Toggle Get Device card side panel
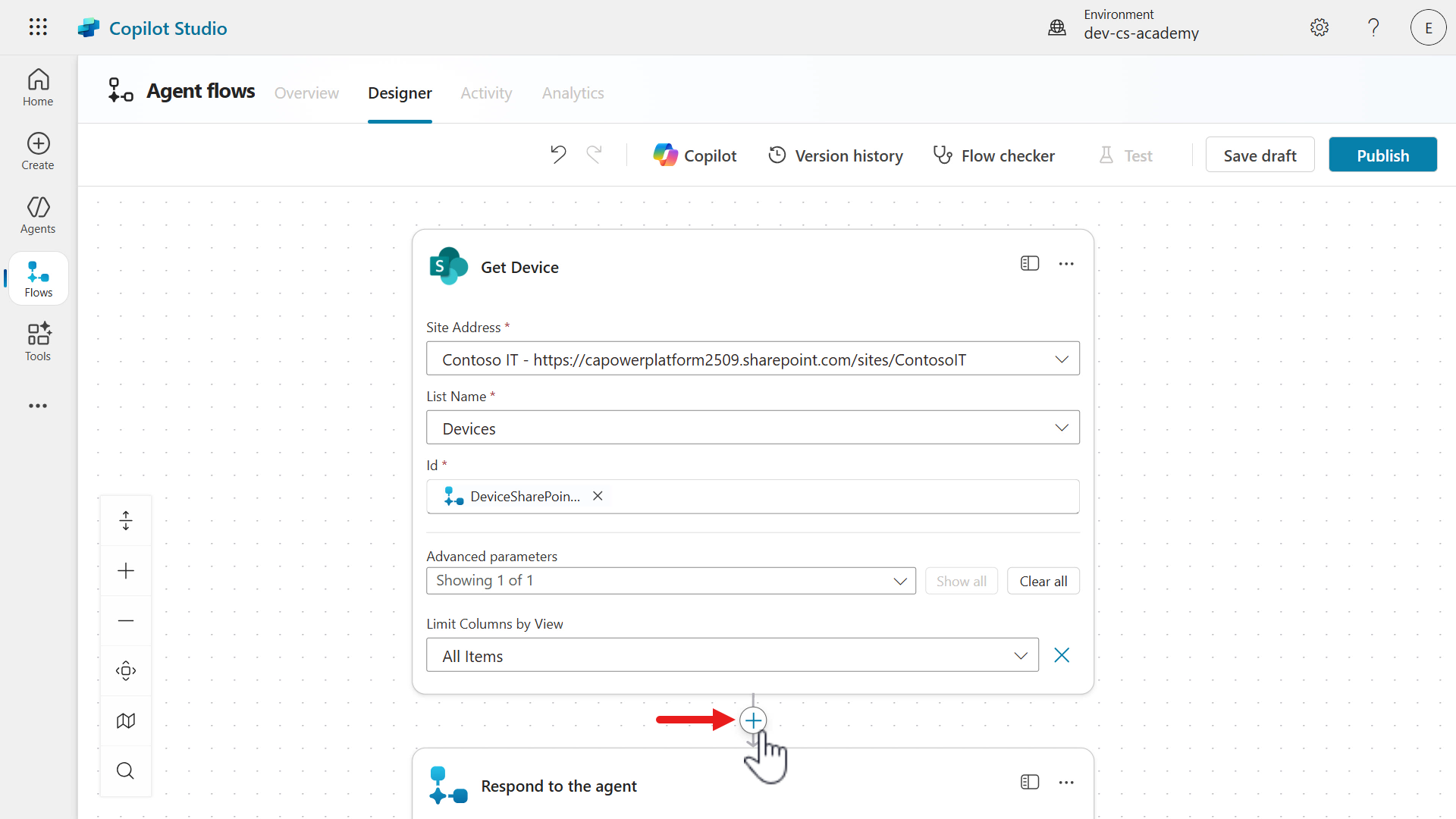The width and height of the screenshot is (1456, 819). coord(1029,263)
